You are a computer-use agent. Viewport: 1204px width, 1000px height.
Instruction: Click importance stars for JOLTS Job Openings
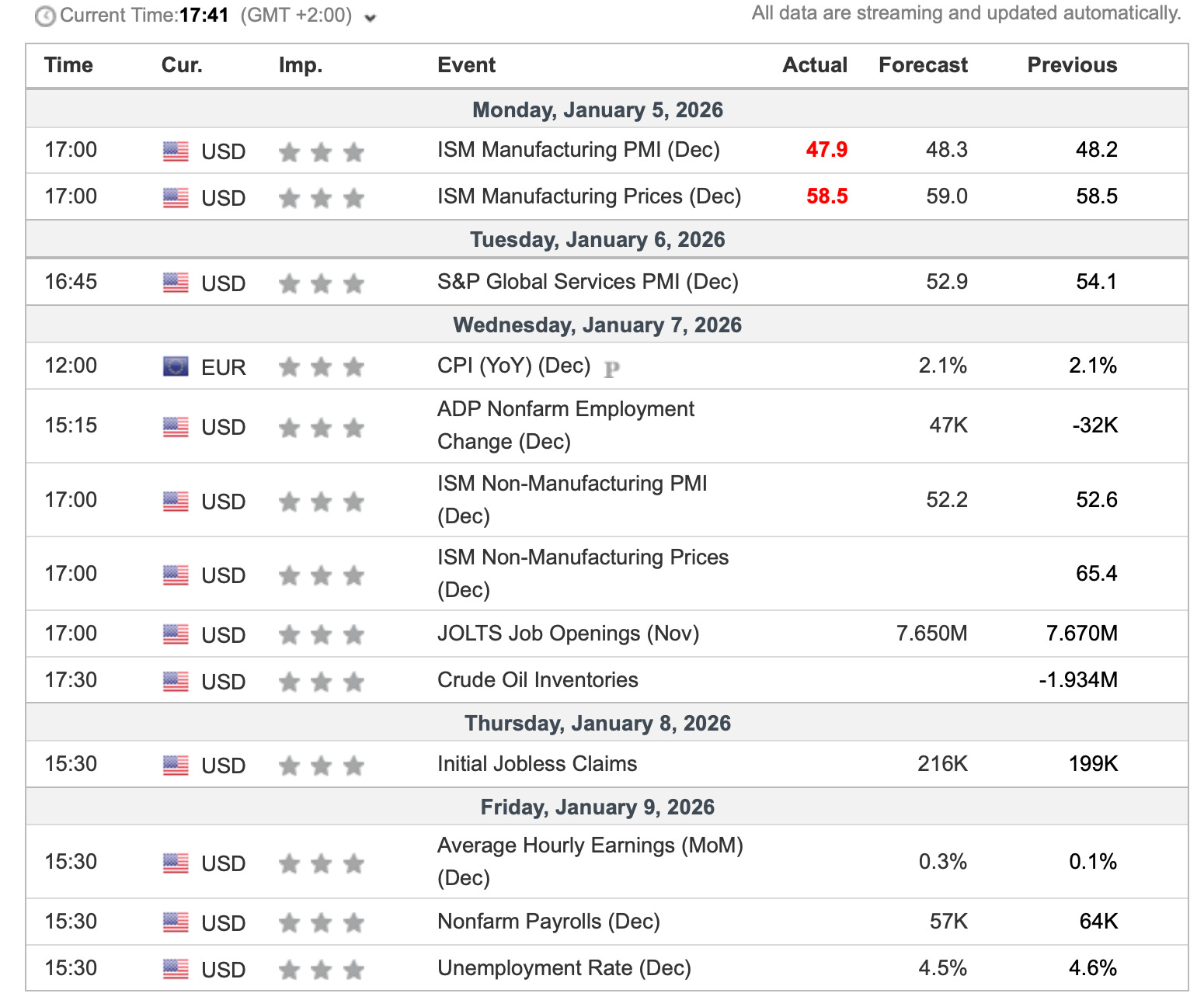click(322, 635)
